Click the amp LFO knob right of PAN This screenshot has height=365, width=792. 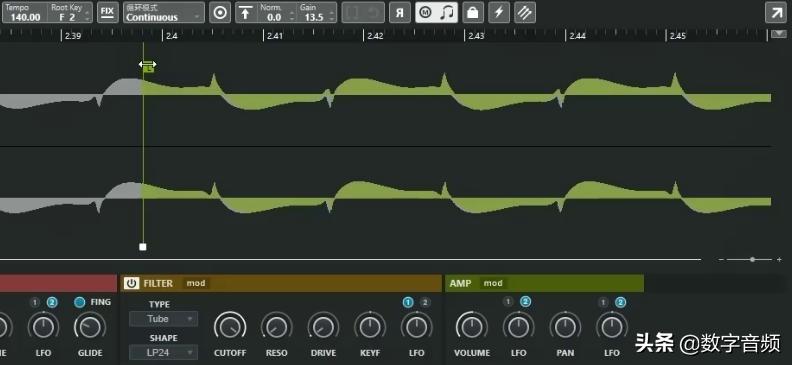click(612, 327)
